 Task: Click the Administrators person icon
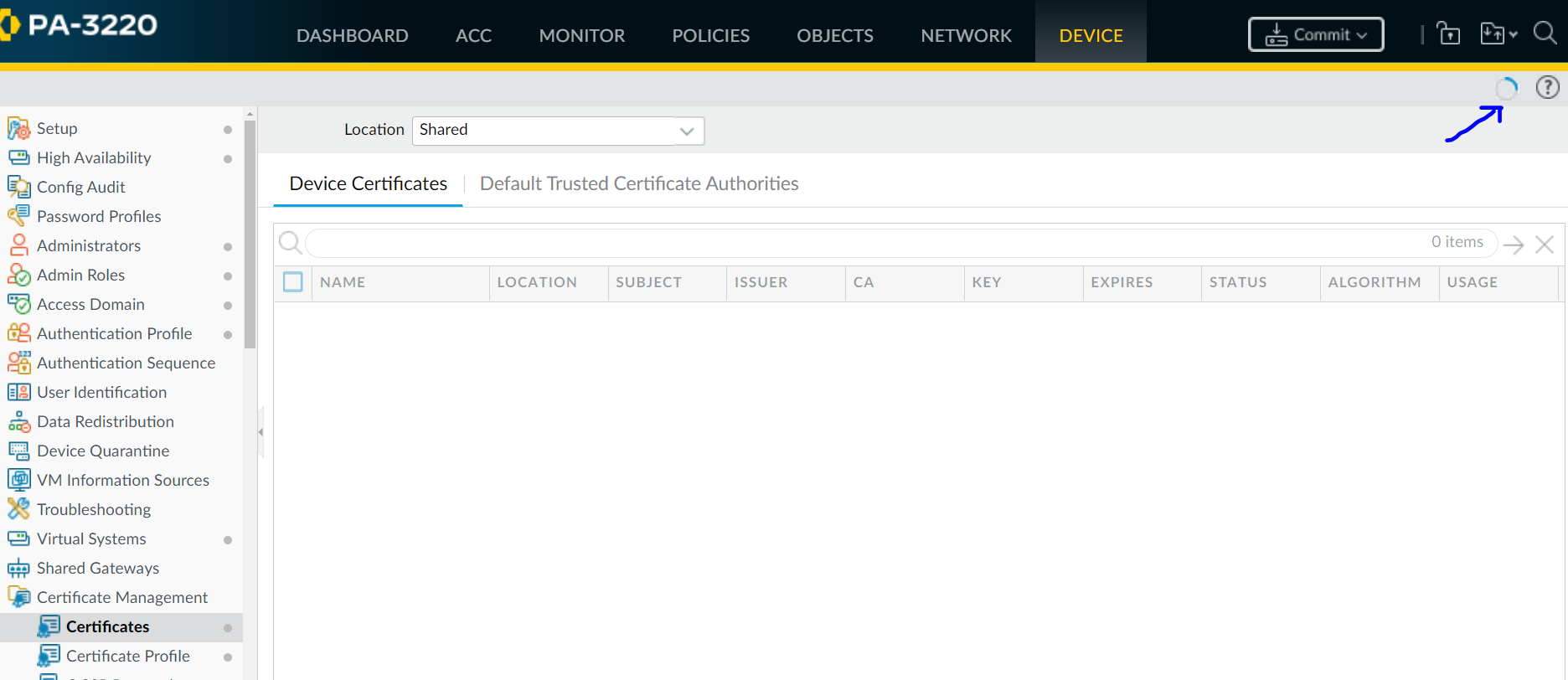[x=18, y=245]
